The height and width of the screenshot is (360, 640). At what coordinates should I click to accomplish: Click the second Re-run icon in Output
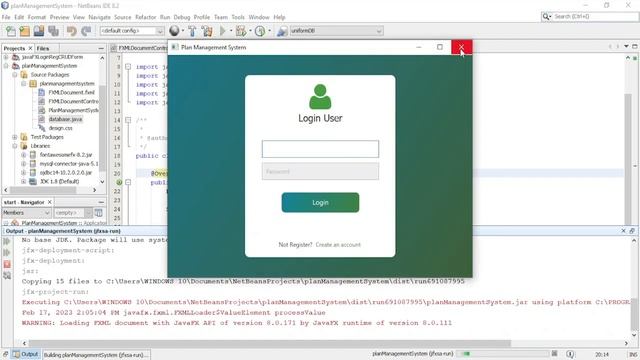coord(7,253)
